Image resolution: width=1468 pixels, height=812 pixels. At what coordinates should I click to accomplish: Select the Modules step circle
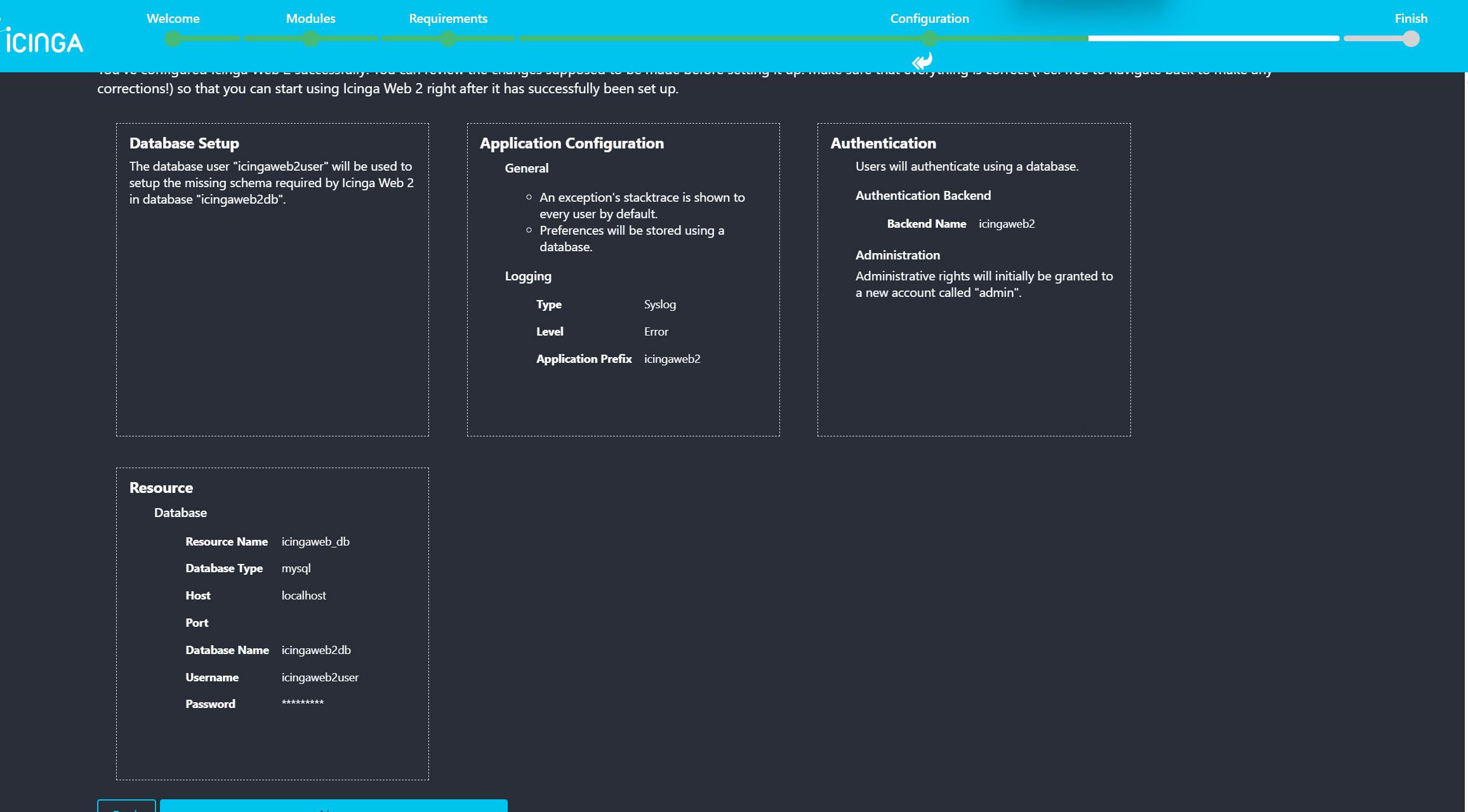tap(310, 39)
